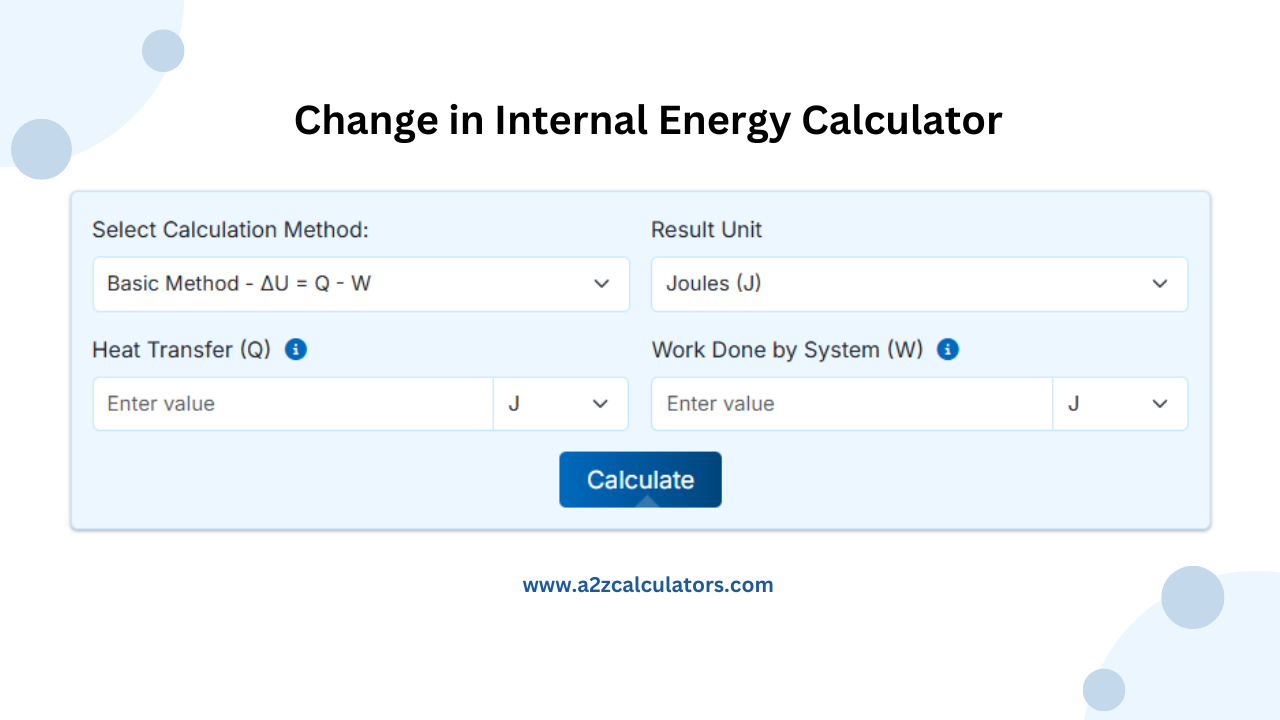Image resolution: width=1280 pixels, height=720 pixels.
Task: Click the Change in Internal Energy Calculator title
Action: pyautogui.click(x=648, y=120)
